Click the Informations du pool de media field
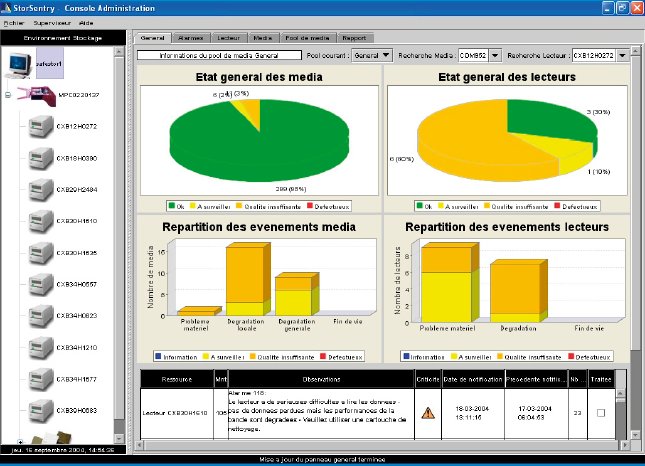The width and height of the screenshot is (645, 466). click(219, 55)
